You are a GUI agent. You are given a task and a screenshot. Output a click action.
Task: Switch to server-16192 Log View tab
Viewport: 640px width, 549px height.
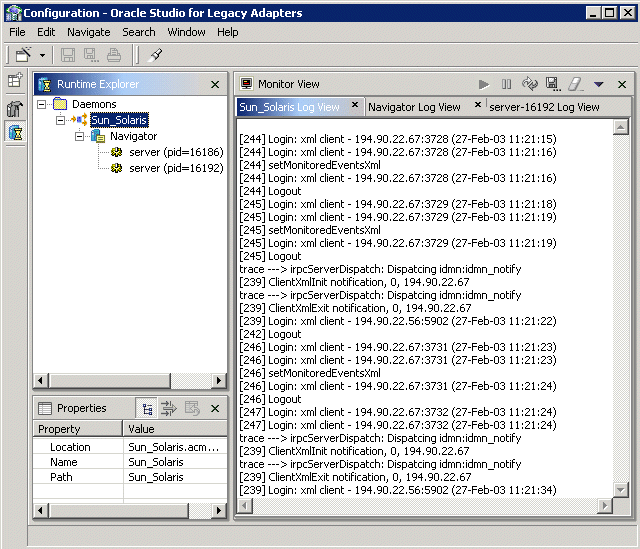tap(544, 107)
